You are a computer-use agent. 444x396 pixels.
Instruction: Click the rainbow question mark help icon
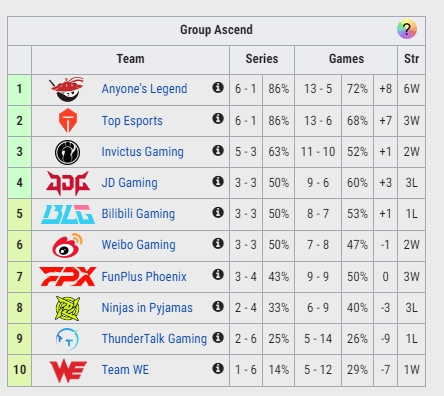coord(407,29)
